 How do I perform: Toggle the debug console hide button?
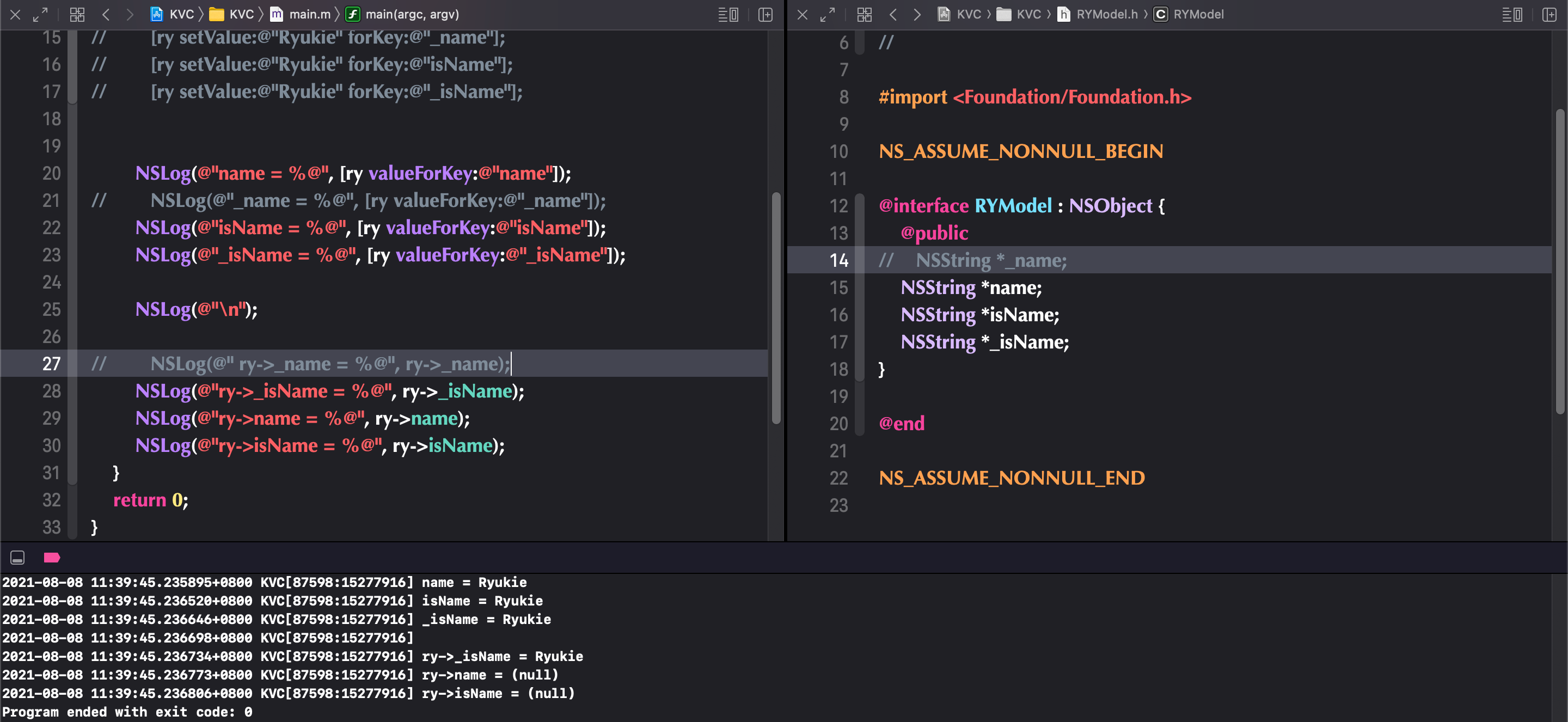pos(17,557)
